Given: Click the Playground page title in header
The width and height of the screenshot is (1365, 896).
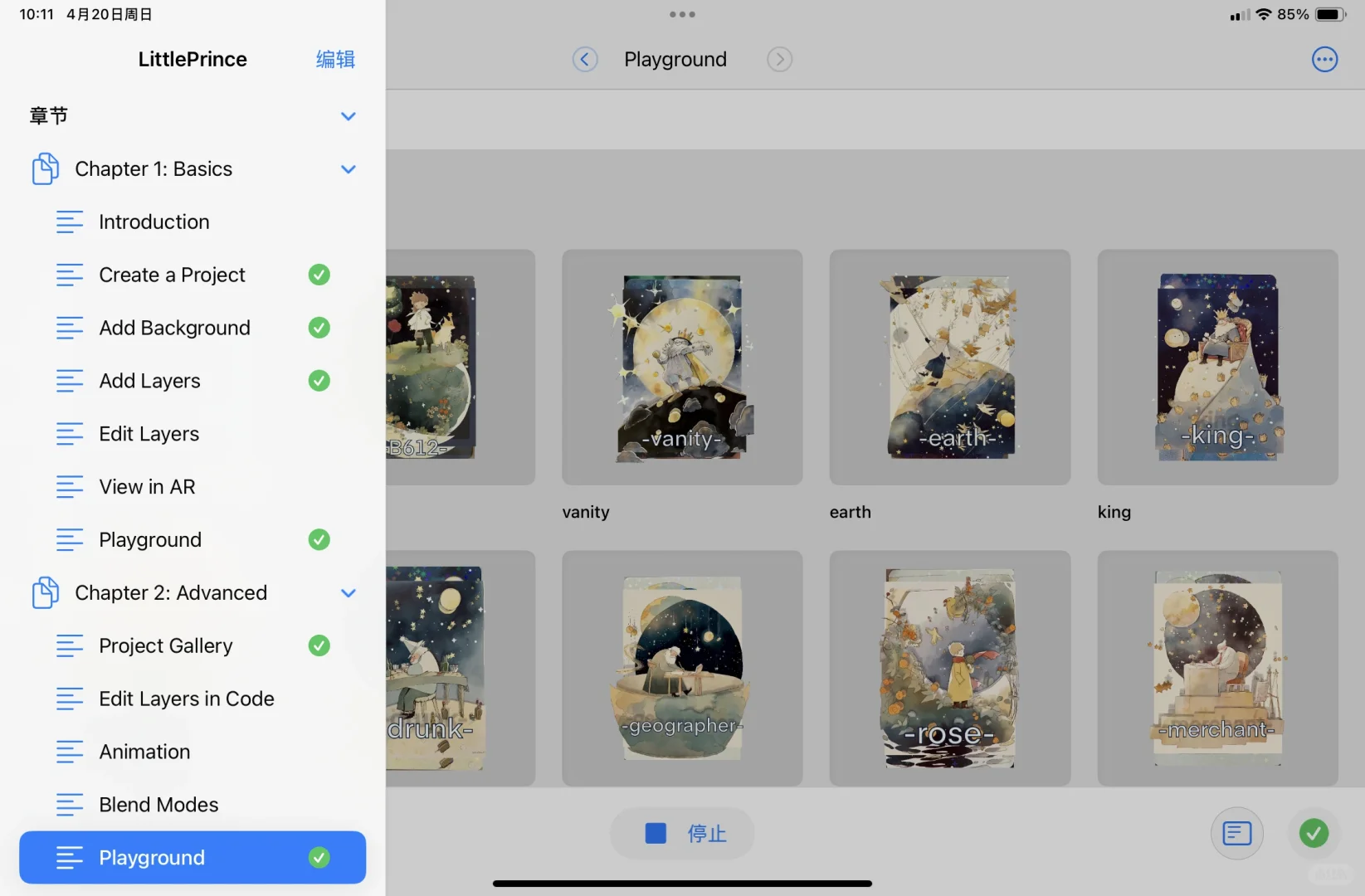Looking at the screenshot, I should pos(675,60).
